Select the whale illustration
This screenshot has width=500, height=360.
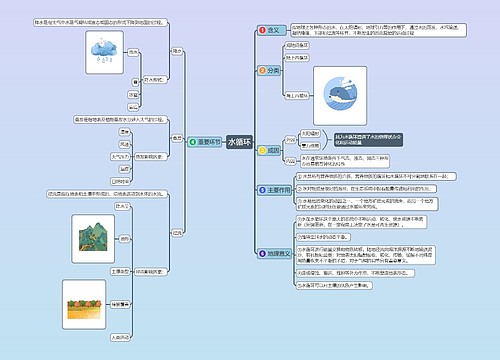[340, 96]
